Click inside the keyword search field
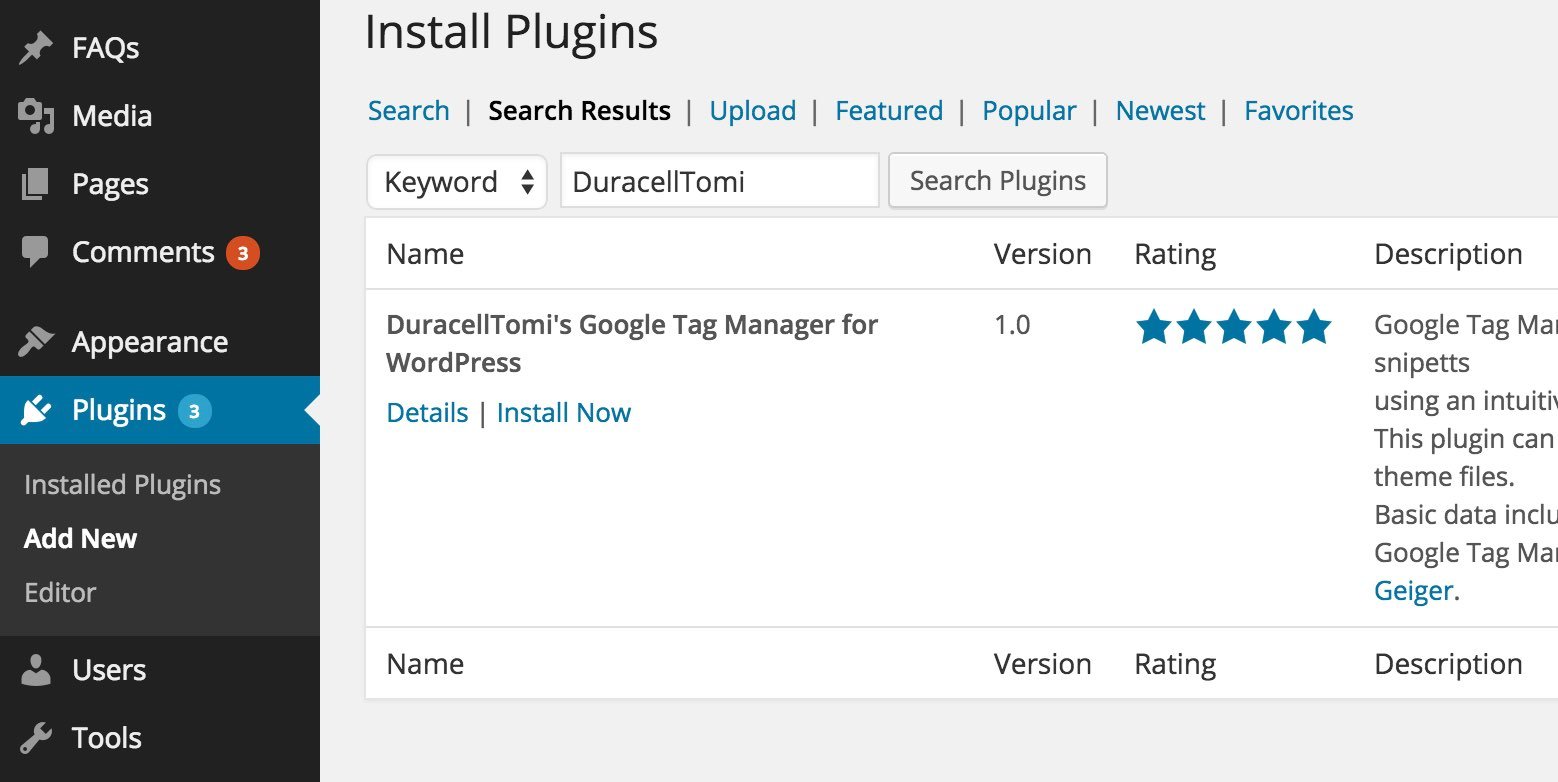 pyautogui.click(x=718, y=180)
